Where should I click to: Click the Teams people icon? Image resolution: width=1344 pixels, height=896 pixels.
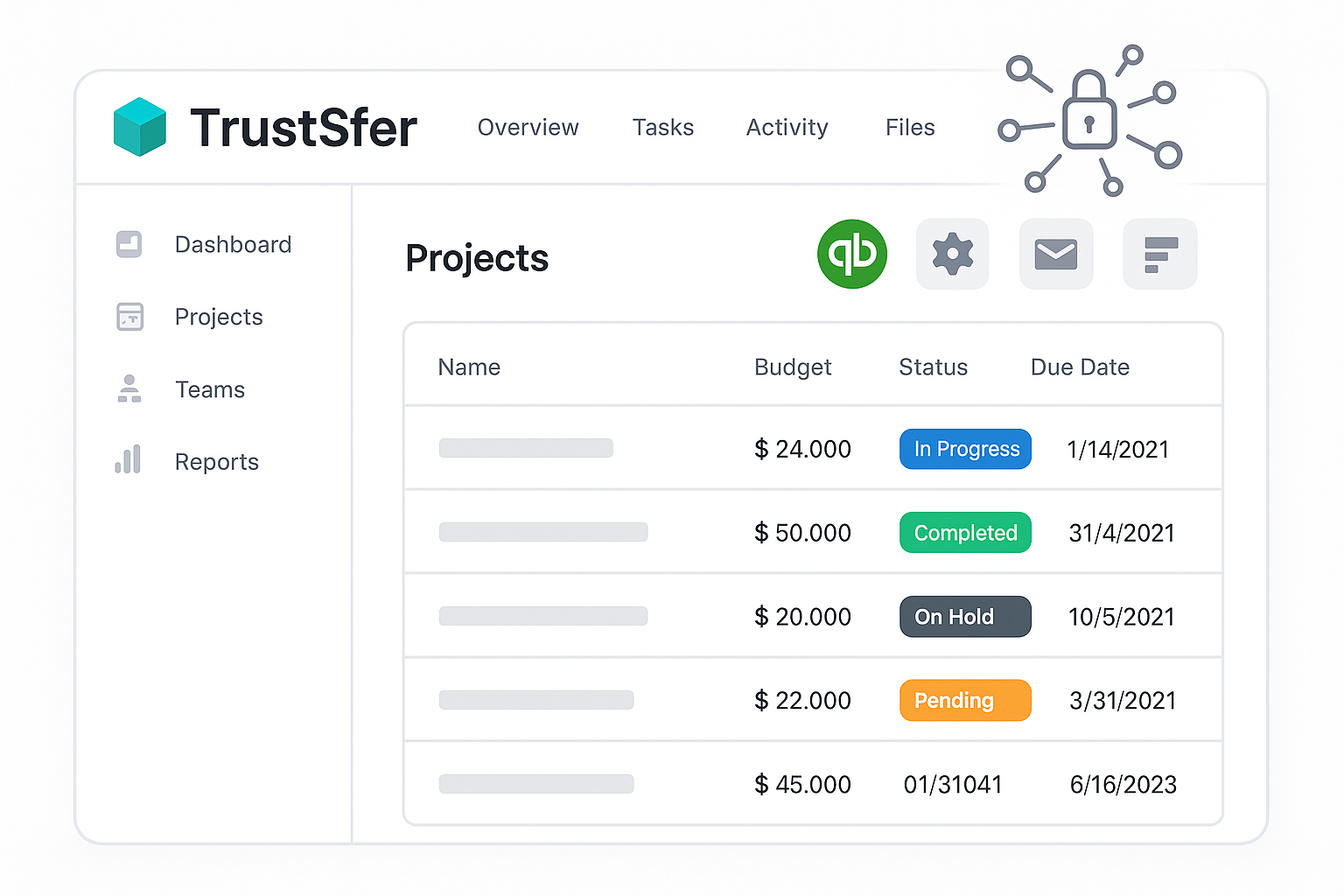click(129, 388)
